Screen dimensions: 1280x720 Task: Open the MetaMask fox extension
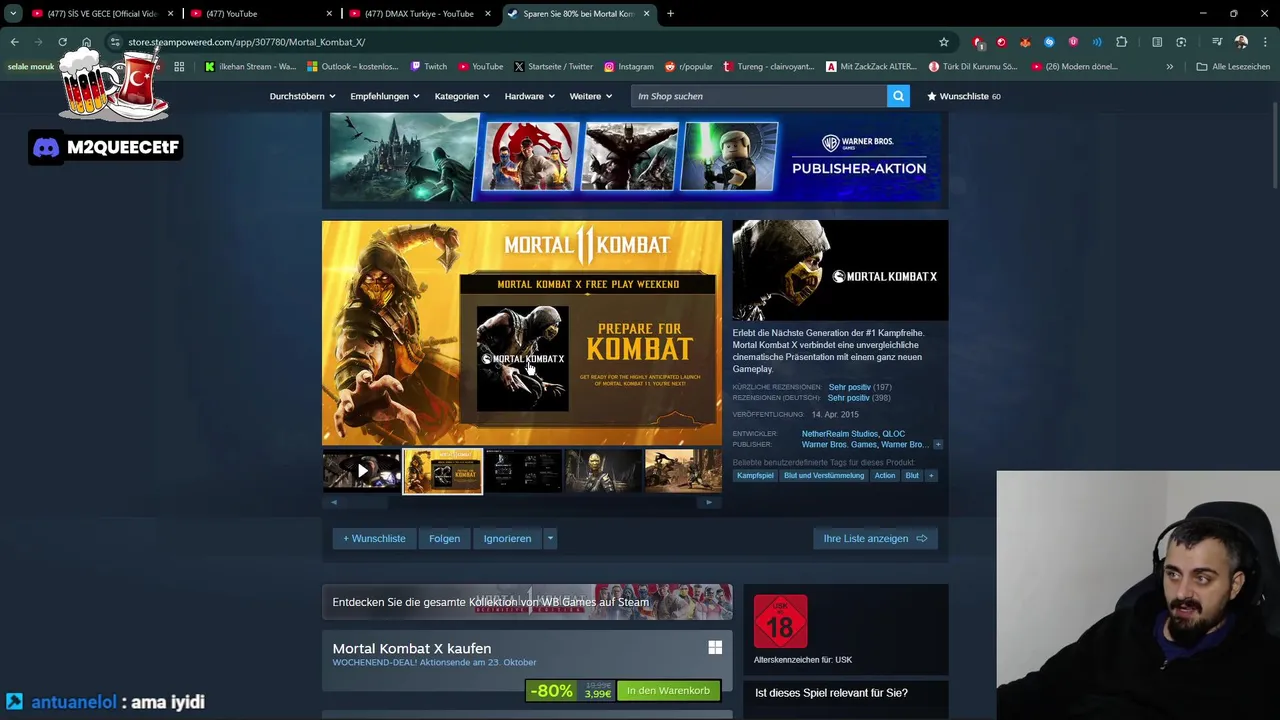click(1025, 42)
